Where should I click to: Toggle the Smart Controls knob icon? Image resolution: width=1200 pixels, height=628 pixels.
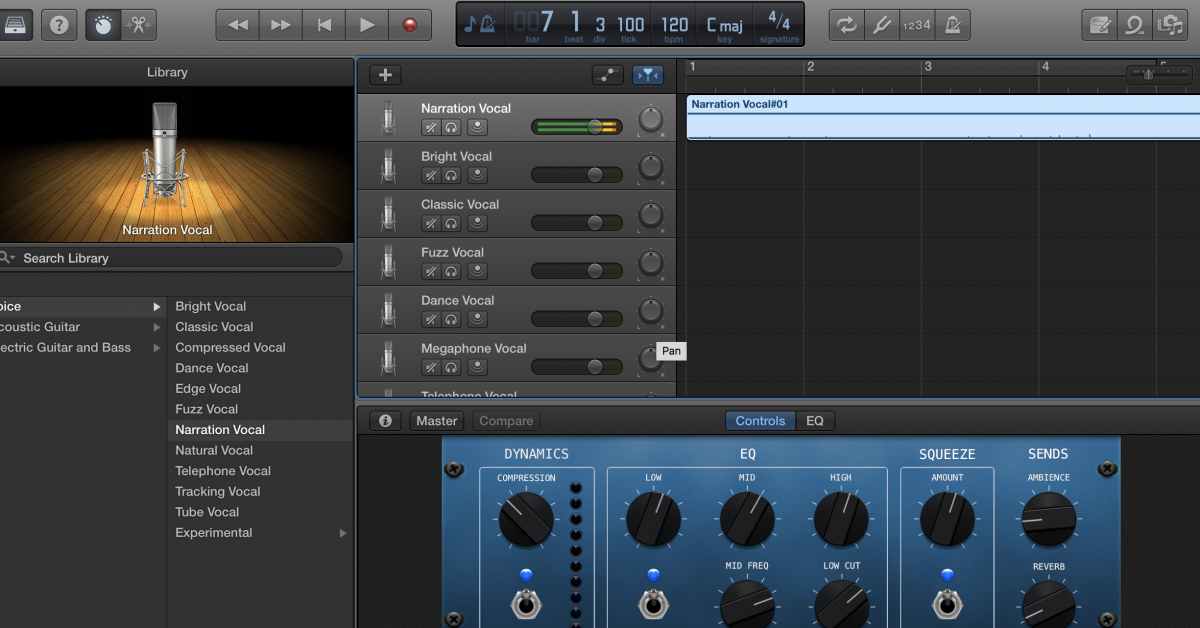(x=103, y=25)
